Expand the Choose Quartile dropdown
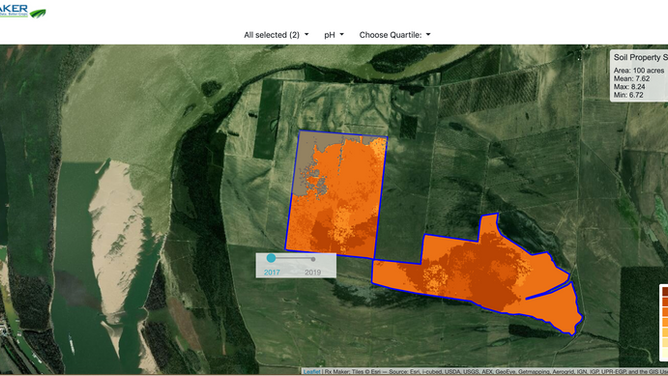The image size is (668, 376). click(395, 35)
